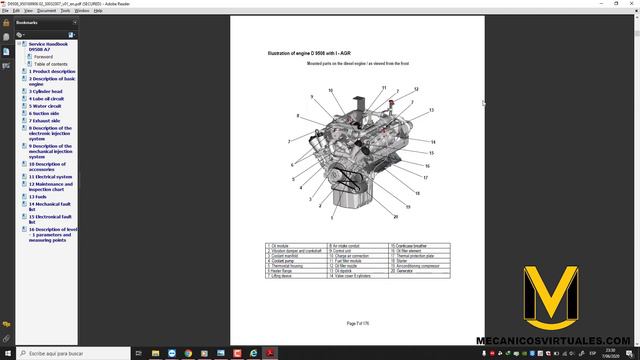
Task: Open Internet Explorer from the taskbar
Action: pos(253,353)
